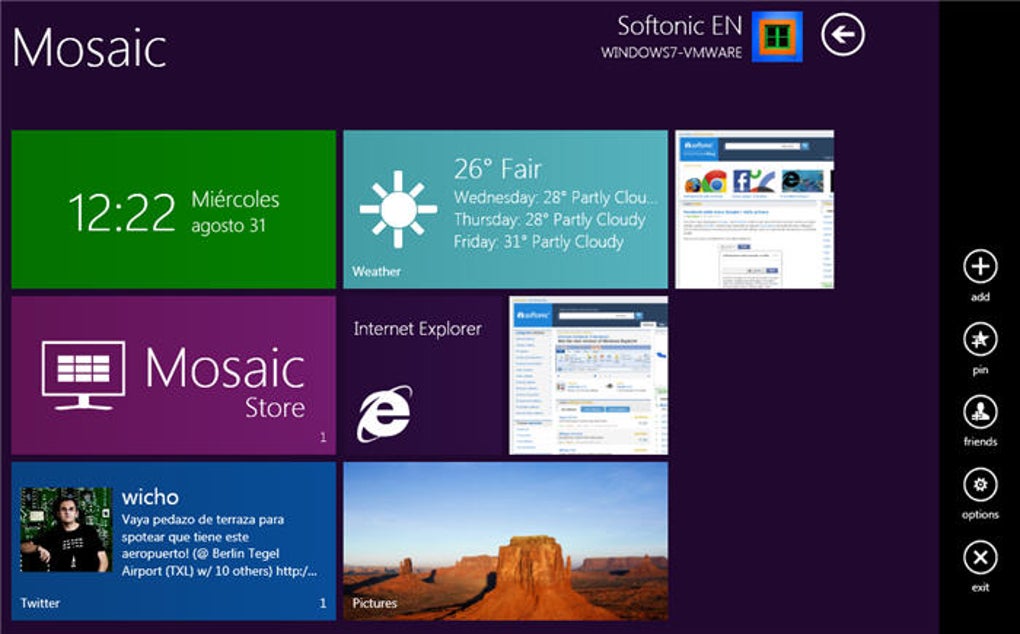The height and width of the screenshot is (634, 1020).
Task: Click the 'agosto 31' date text
Action: pyautogui.click(x=228, y=226)
